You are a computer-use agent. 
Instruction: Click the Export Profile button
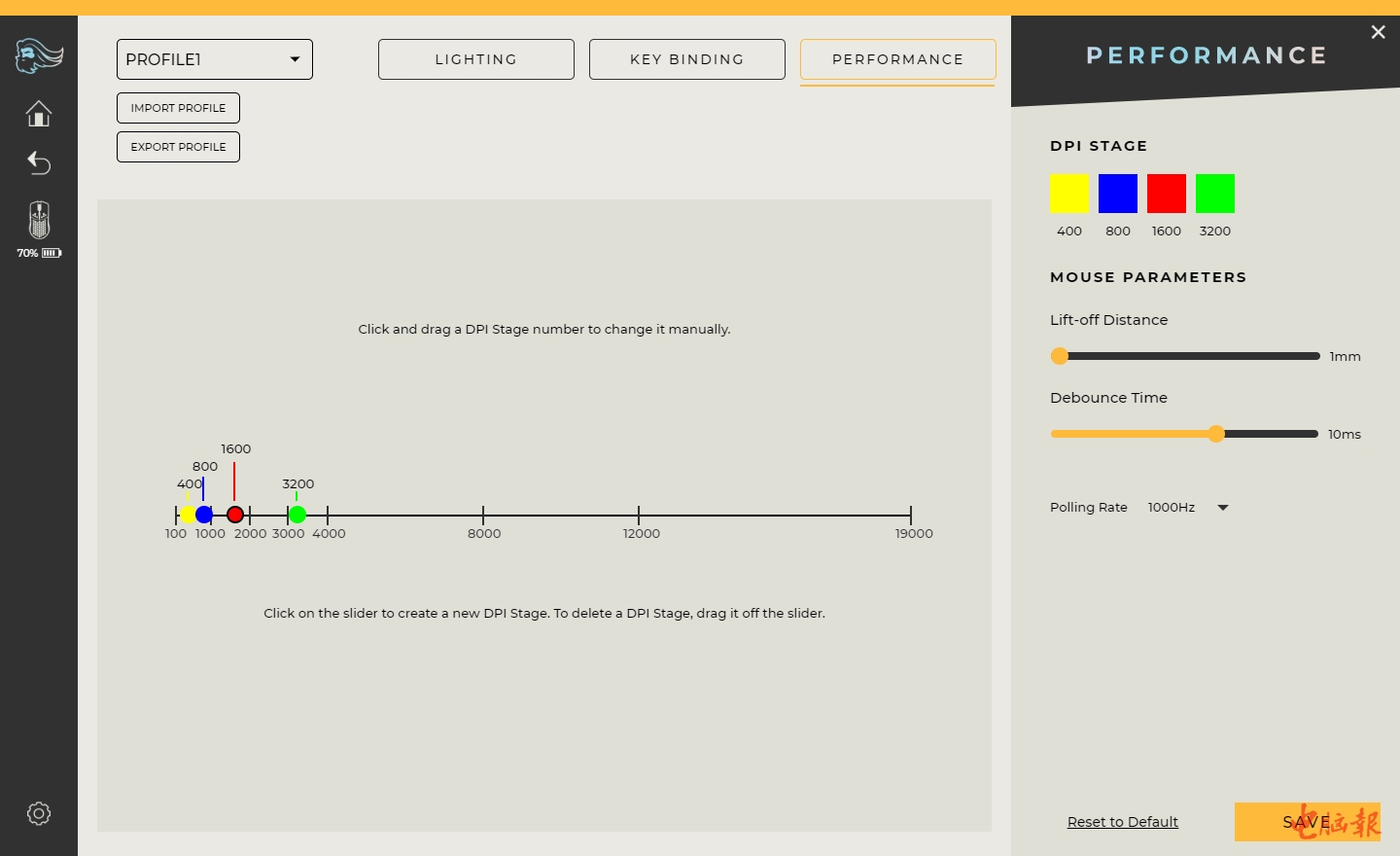tap(178, 147)
